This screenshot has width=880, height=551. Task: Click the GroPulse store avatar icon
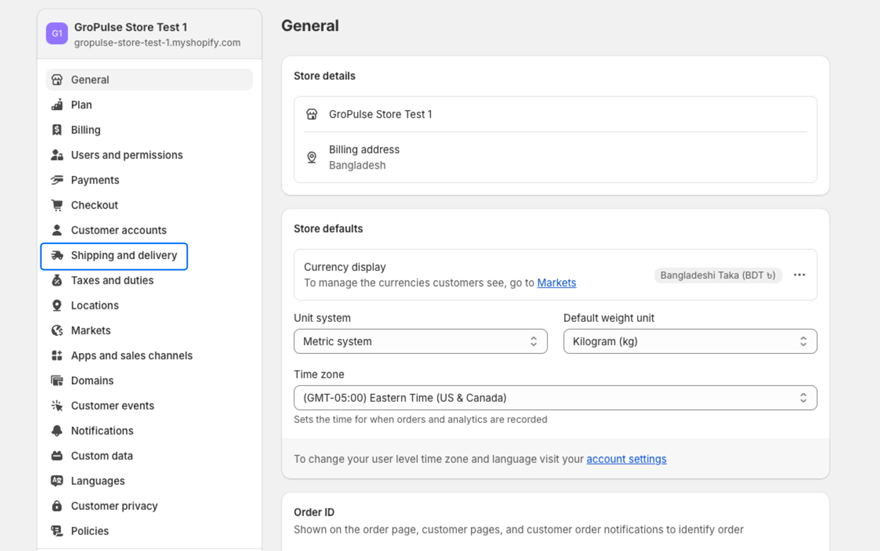coord(57,34)
